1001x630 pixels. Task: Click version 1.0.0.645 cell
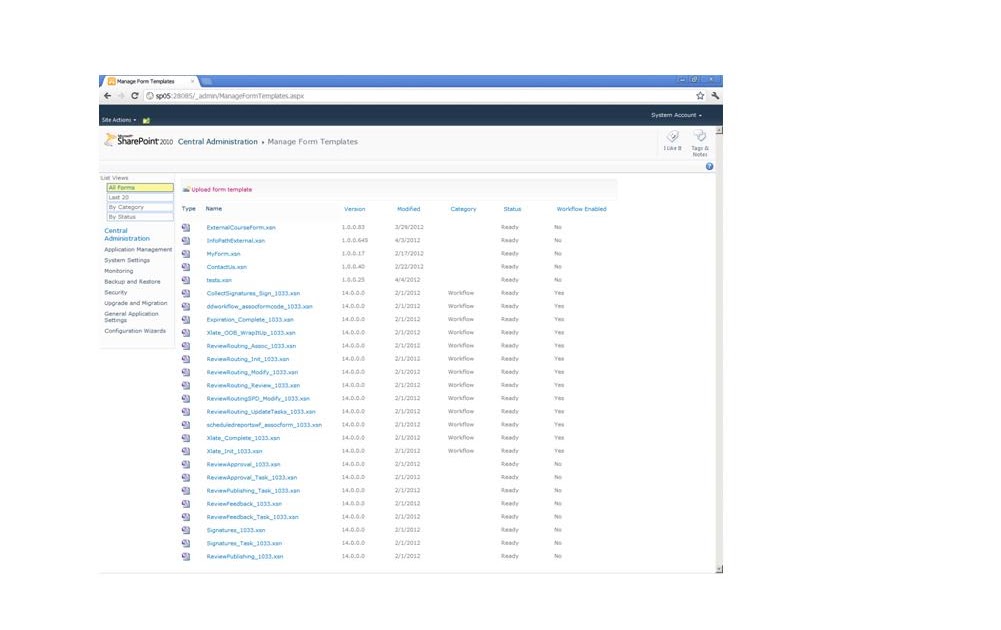[x=355, y=241]
